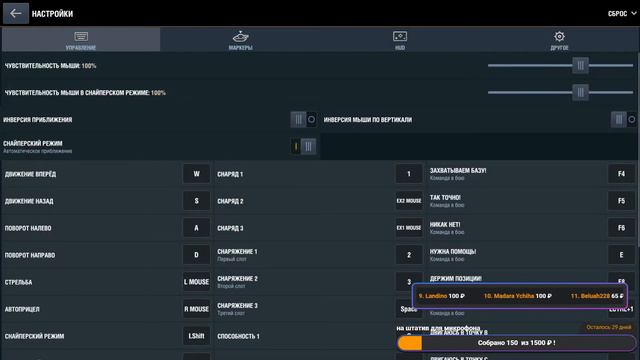Click the HUD screen icon

(x=400, y=36)
